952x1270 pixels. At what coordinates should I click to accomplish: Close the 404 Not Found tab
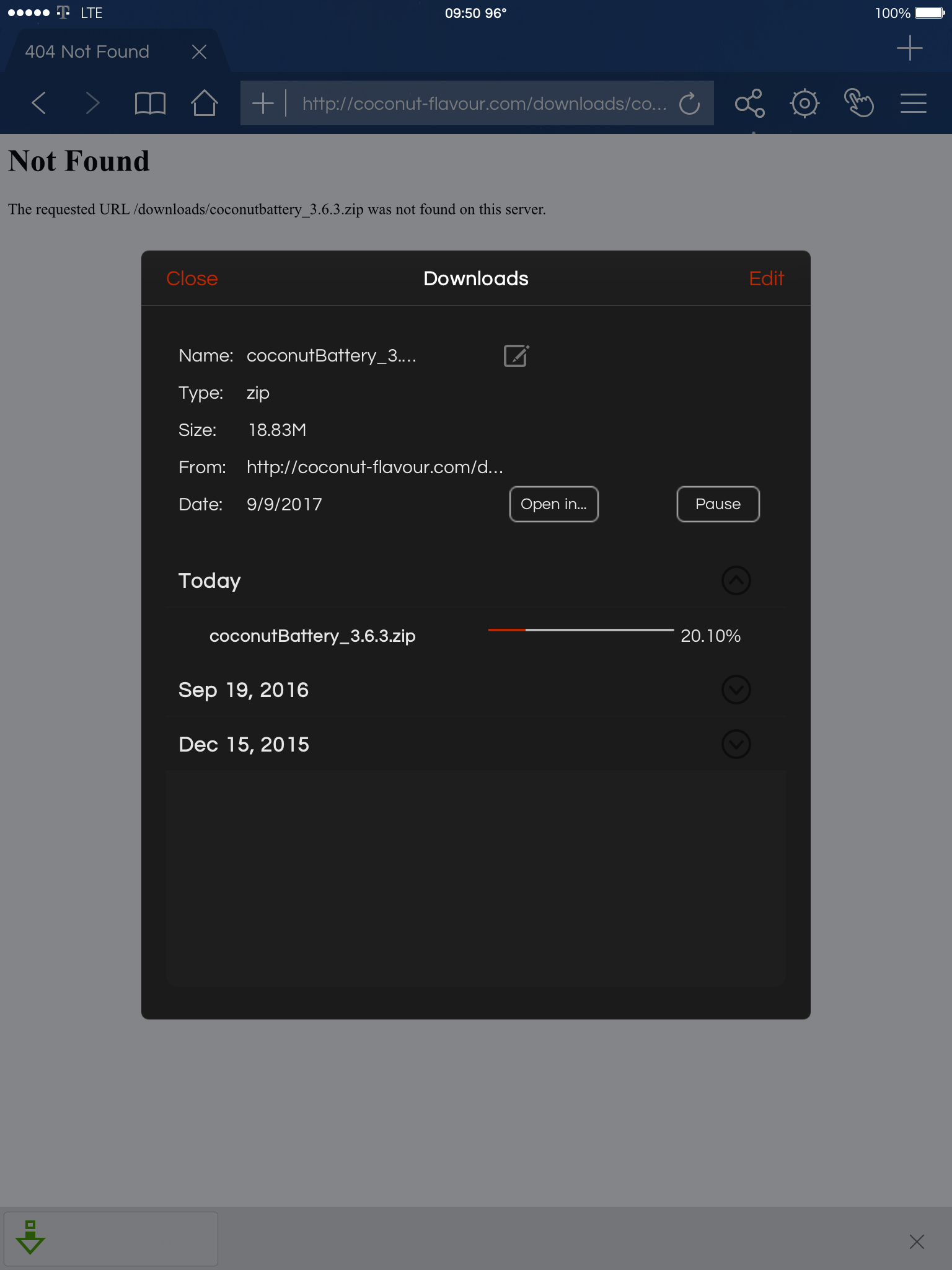199,51
